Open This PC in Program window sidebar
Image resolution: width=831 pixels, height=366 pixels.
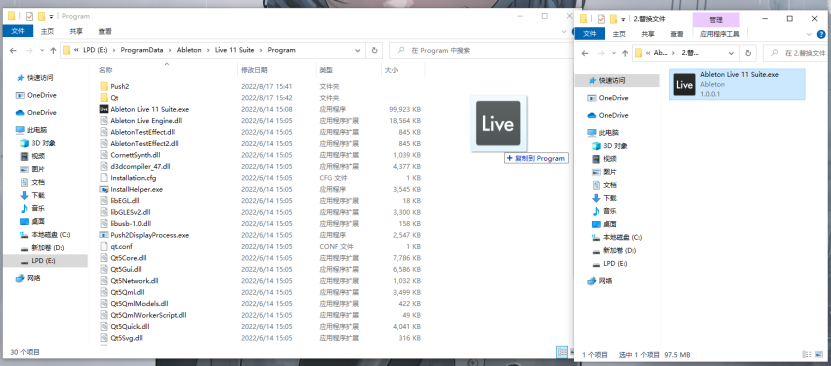32,130
